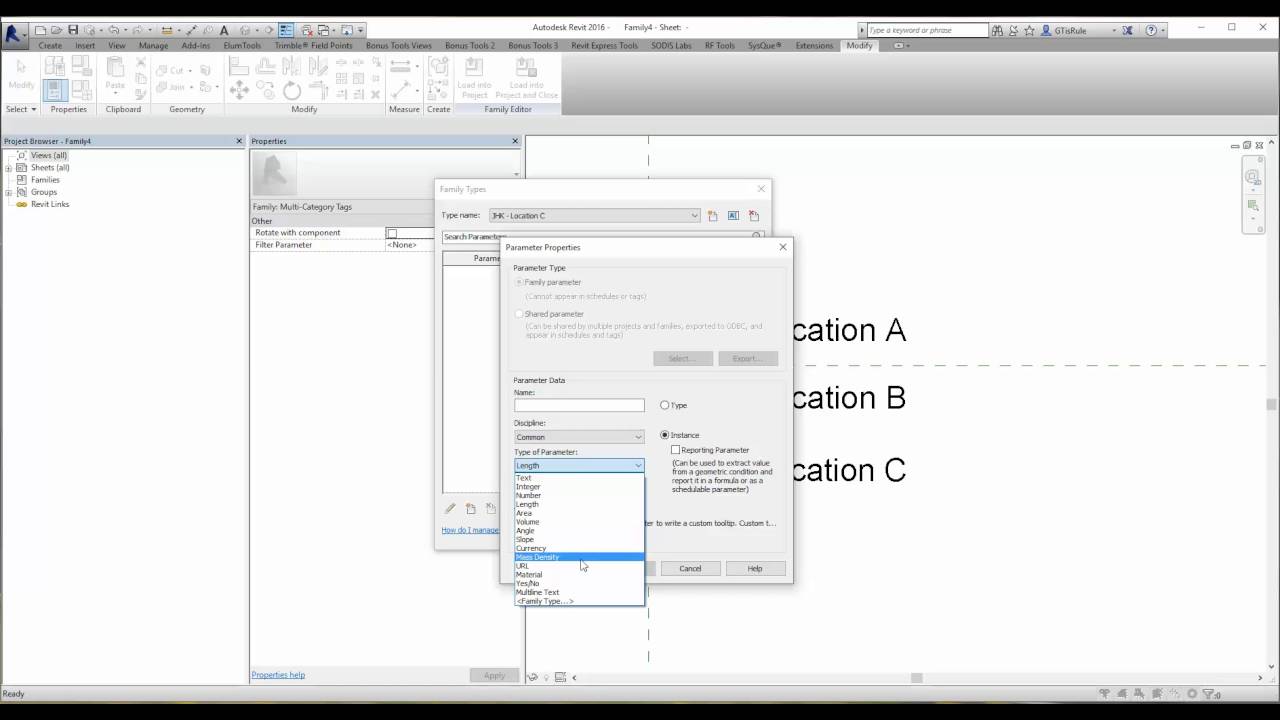Viewport: 1280px width, 720px height.
Task: Close the Parameter Properties dialog
Action: pyautogui.click(x=782, y=247)
